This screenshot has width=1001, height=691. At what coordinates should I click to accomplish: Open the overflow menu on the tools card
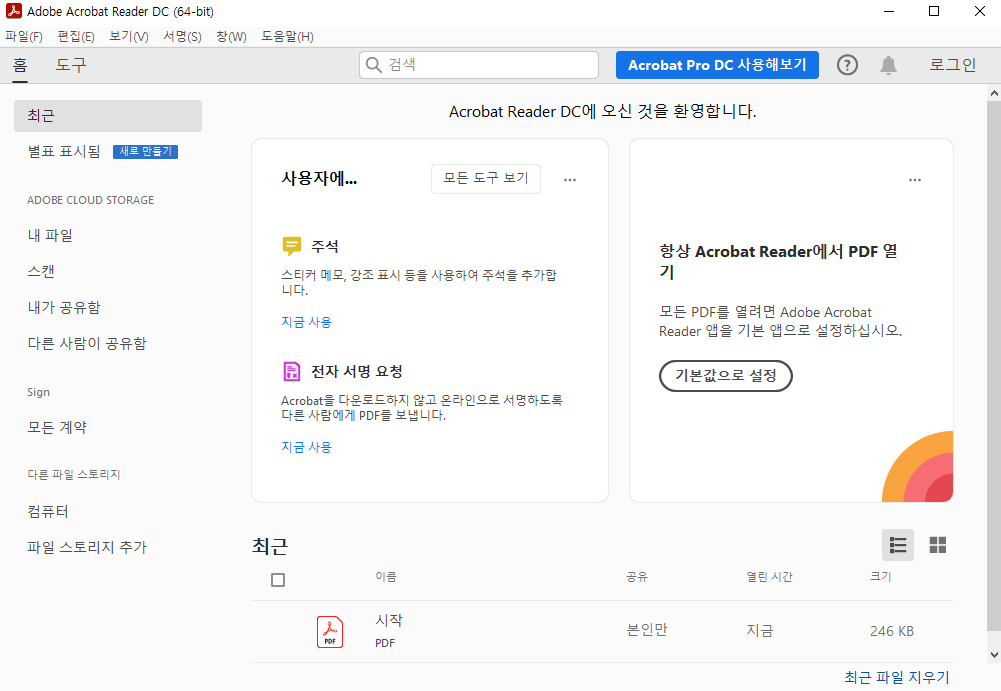pyautogui.click(x=569, y=179)
